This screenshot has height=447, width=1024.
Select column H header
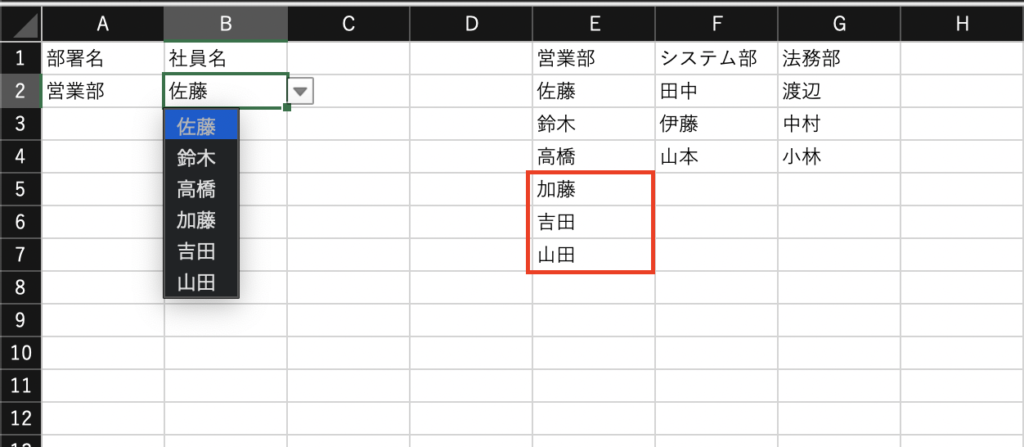pyautogui.click(x=962, y=25)
